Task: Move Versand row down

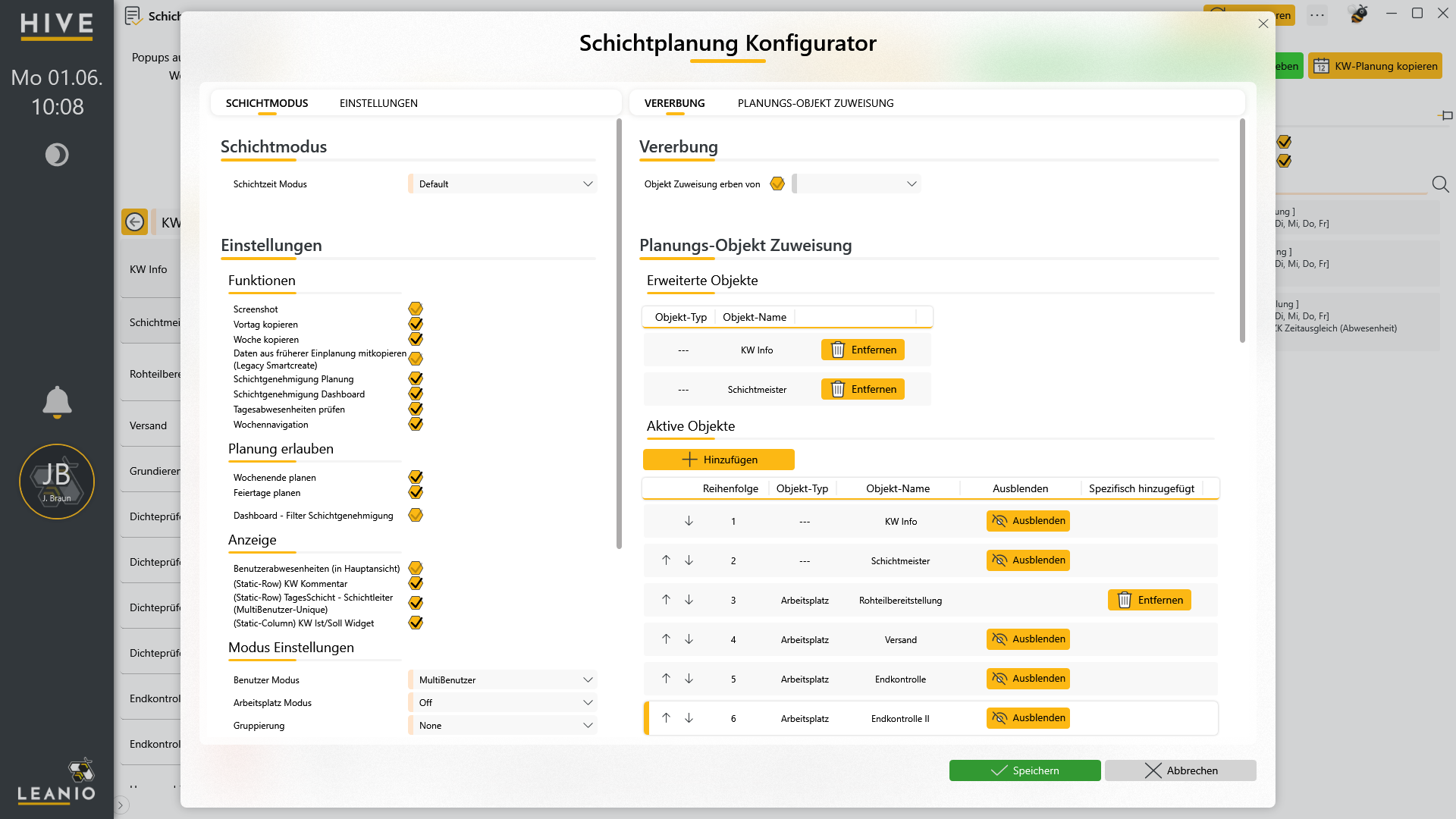Action: 689,639
